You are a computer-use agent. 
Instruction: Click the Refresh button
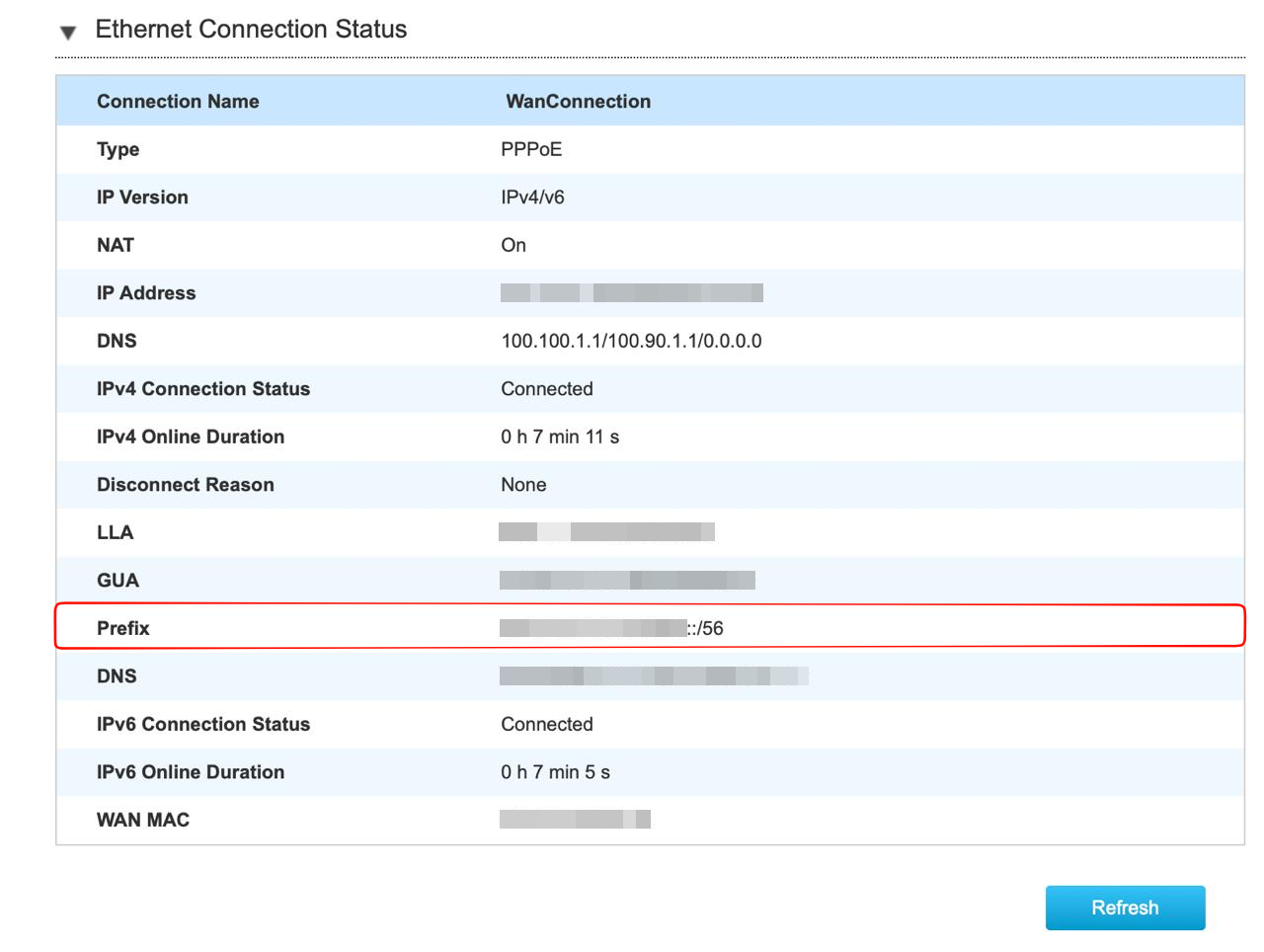[1125, 908]
